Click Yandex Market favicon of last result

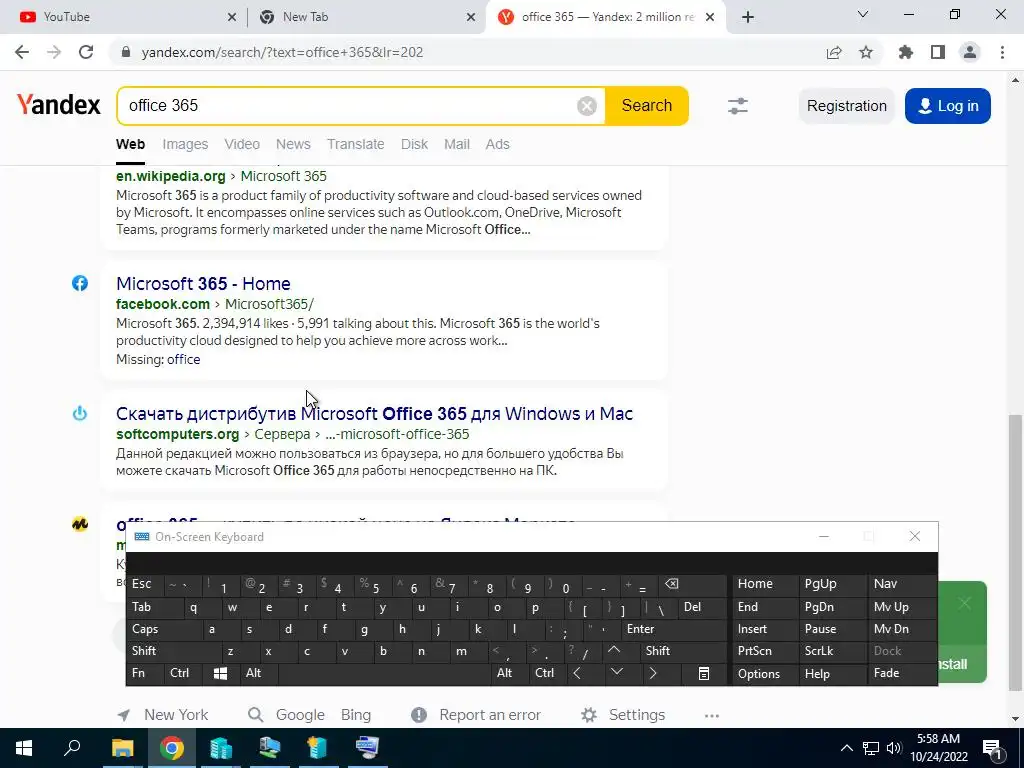point(80,524)
